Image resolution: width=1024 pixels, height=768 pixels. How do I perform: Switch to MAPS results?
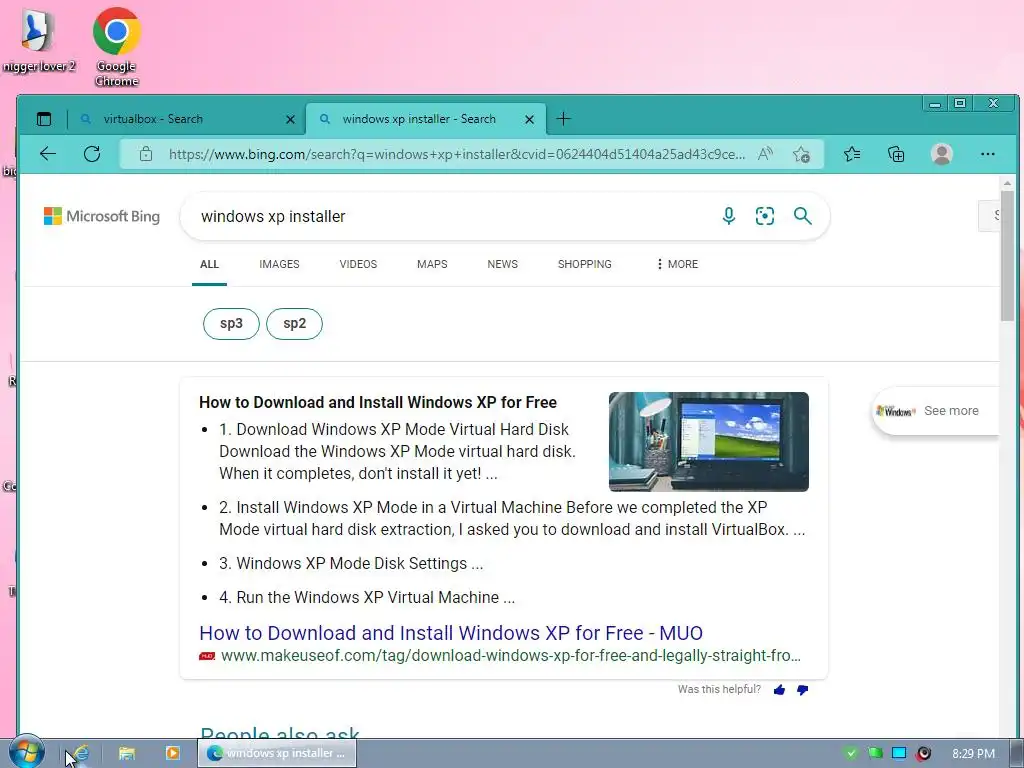[x=432, y=264]
